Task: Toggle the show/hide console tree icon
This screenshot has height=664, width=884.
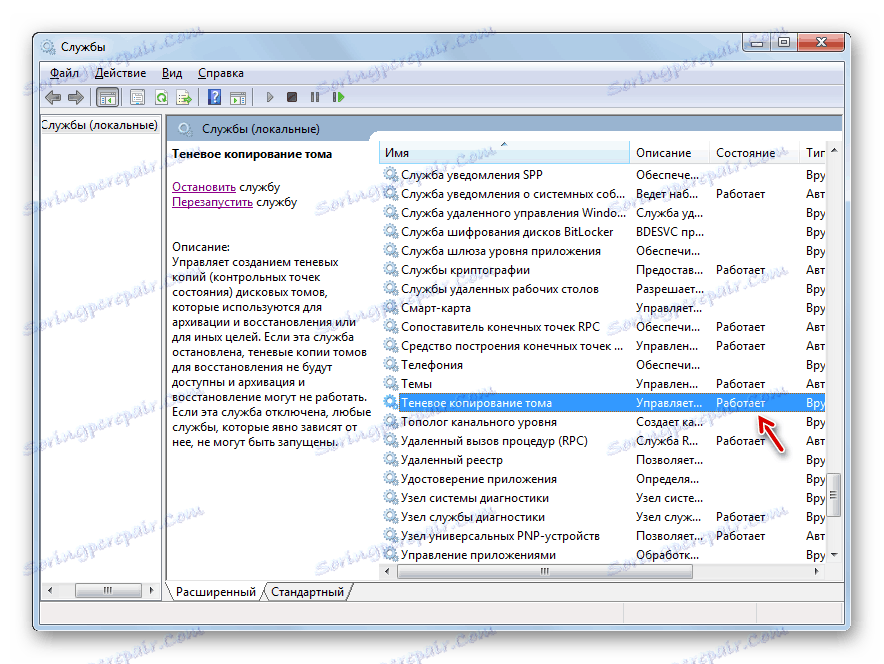Action: click(107, 98)
